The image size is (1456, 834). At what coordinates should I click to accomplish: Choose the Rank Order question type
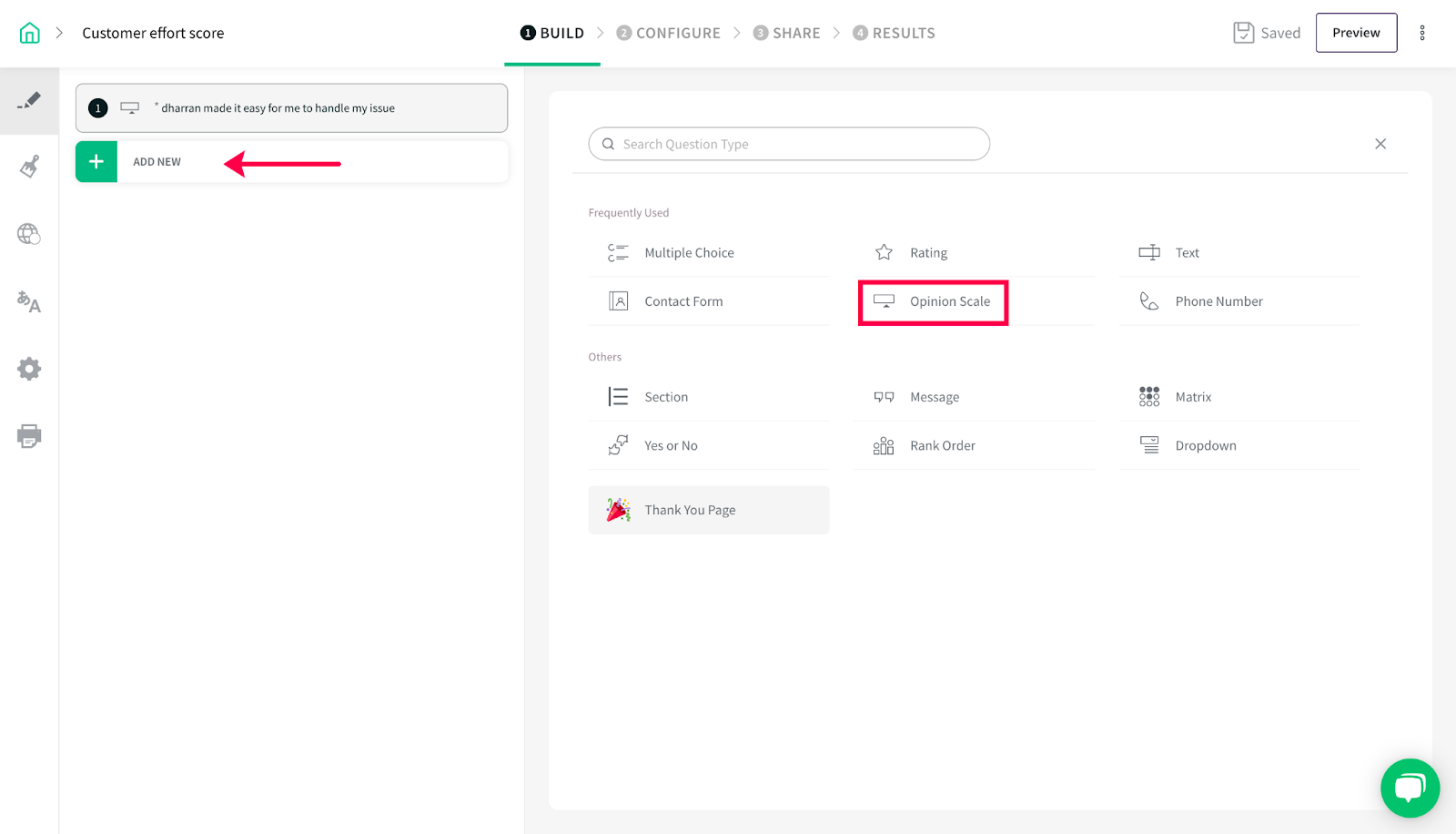pyautogui.click(x=975, y=445)
